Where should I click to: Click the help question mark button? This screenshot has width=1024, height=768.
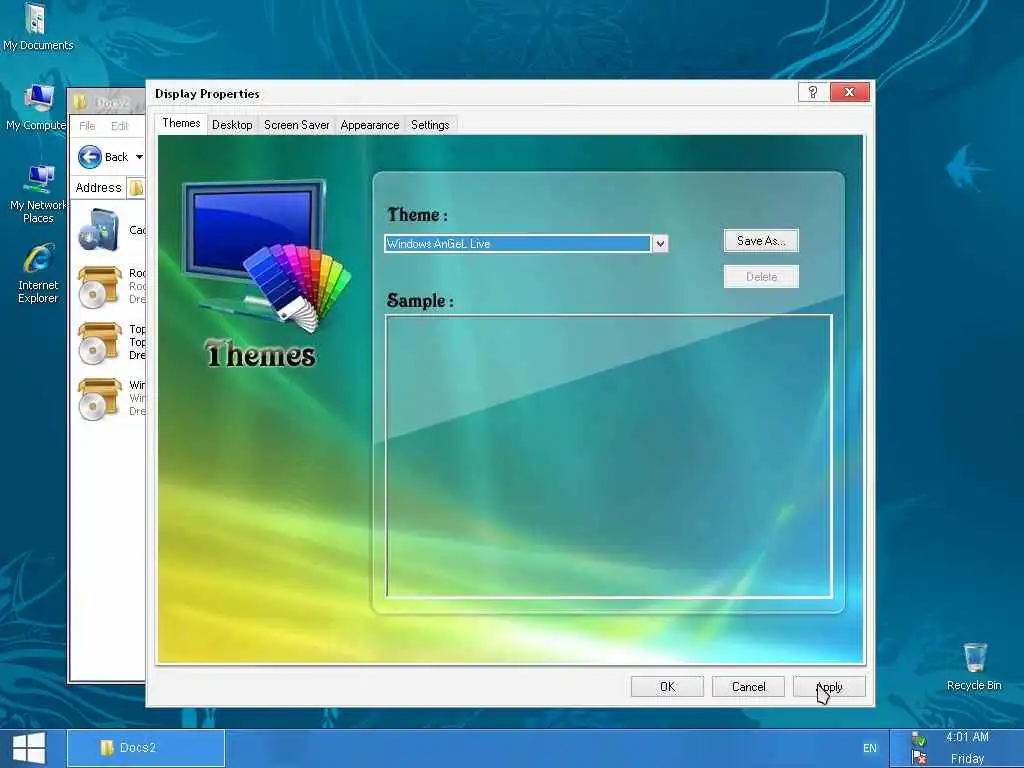pyautogui.click(x=812, y=92)
